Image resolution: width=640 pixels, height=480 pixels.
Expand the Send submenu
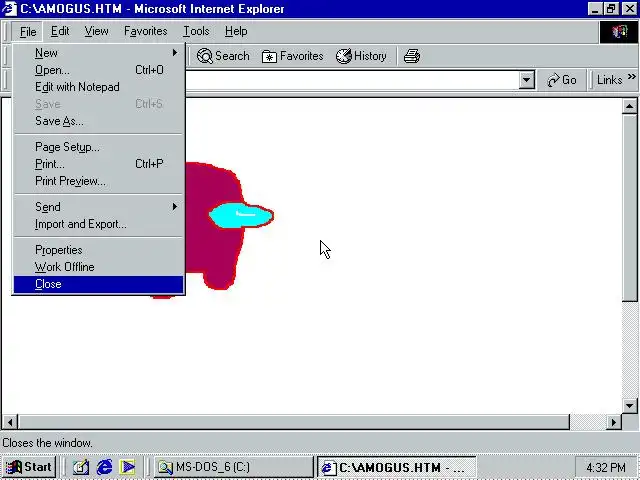98,207
